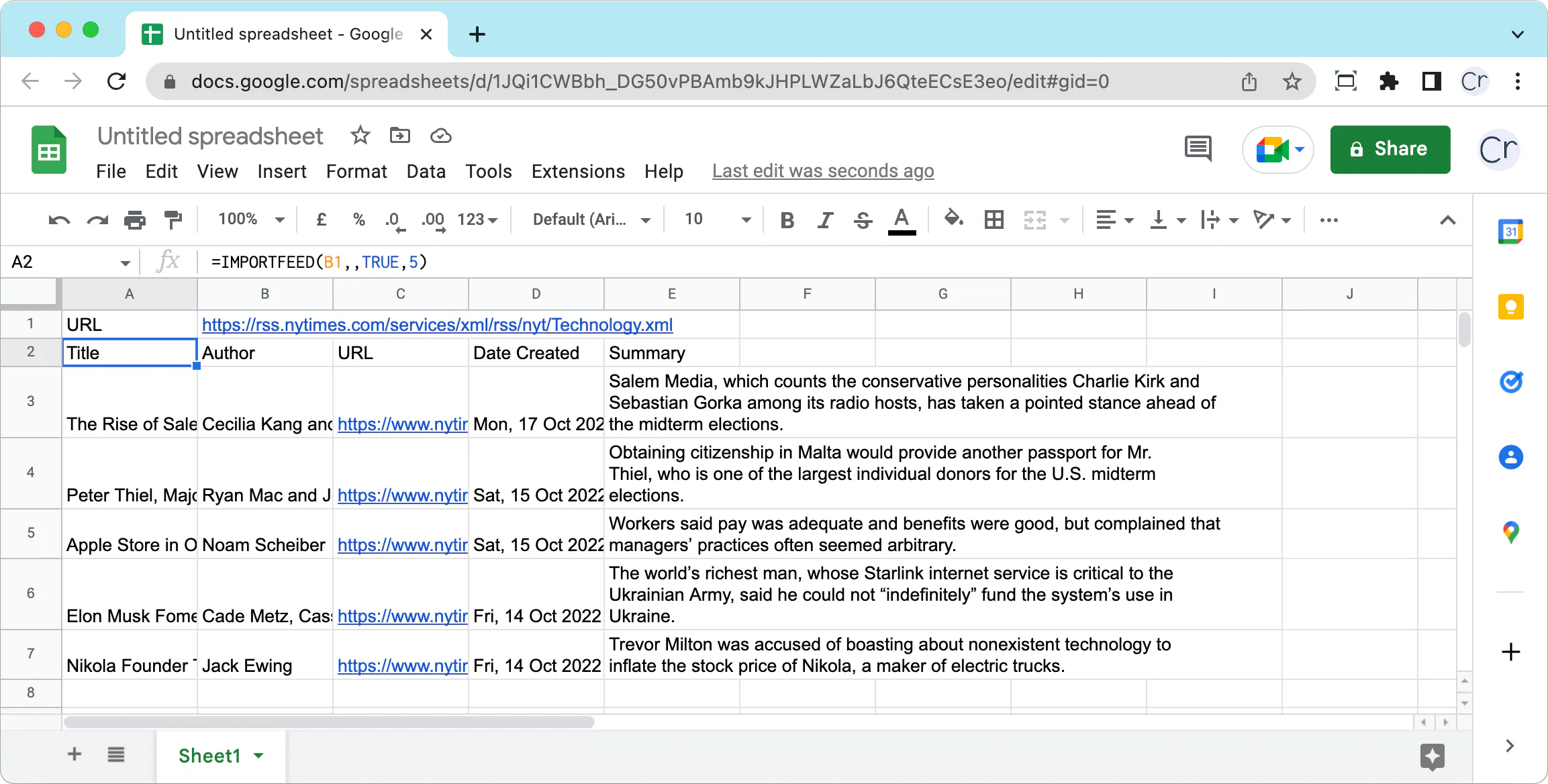Open the NYTimes Technology RSS link
1548x784 pixels.
click(x=437, y=325)
